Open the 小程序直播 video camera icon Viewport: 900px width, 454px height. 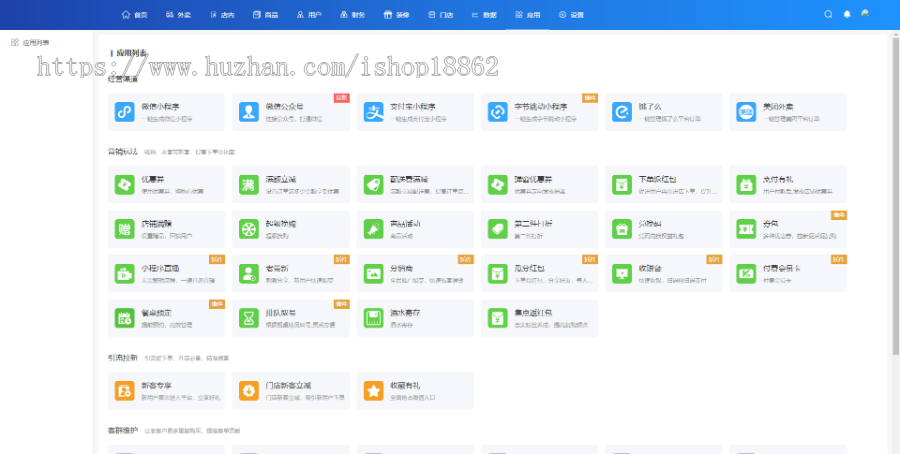pos(124,274)
